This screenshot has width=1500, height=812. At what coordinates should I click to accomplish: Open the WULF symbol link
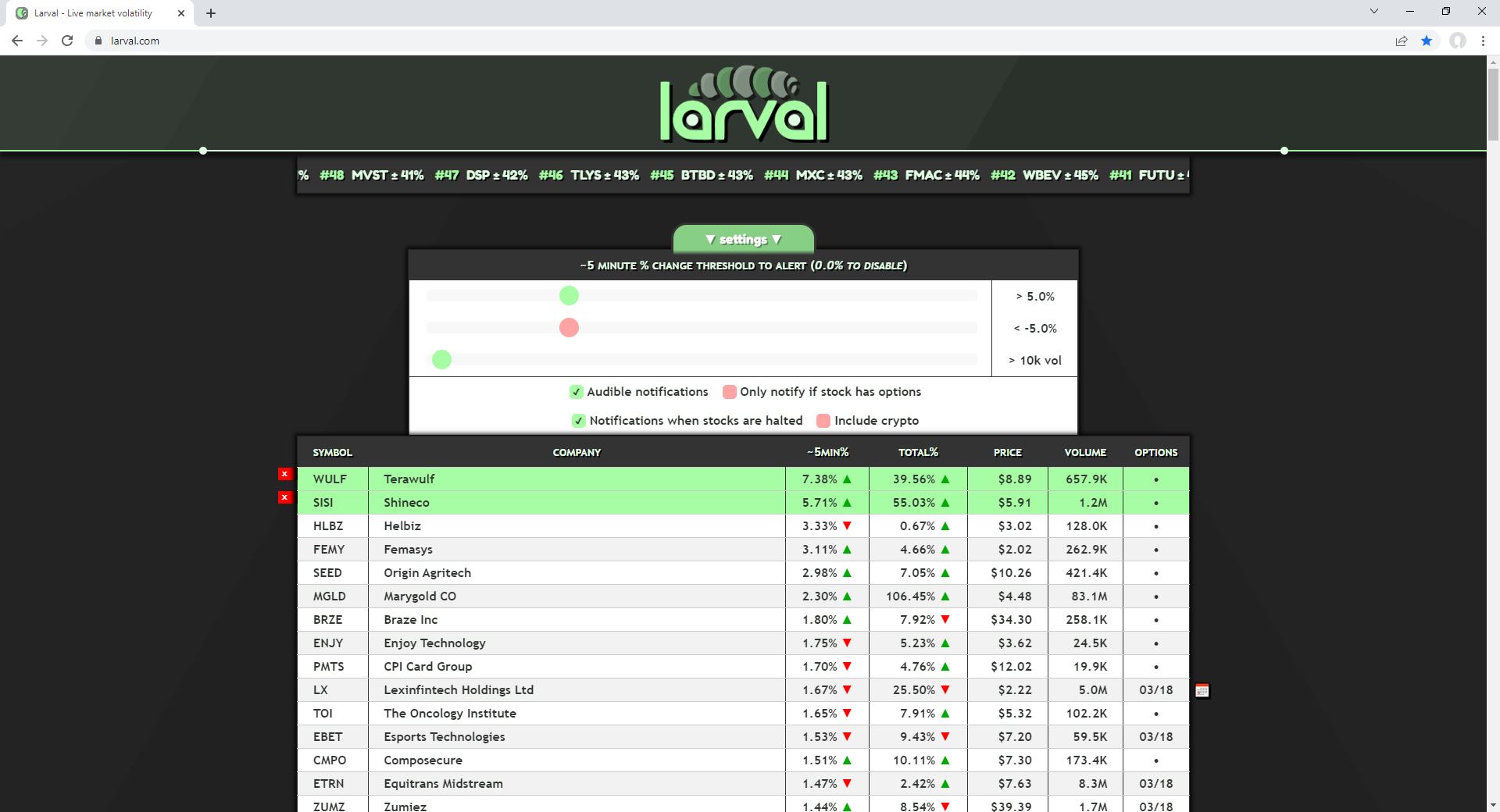click(330, 479)
